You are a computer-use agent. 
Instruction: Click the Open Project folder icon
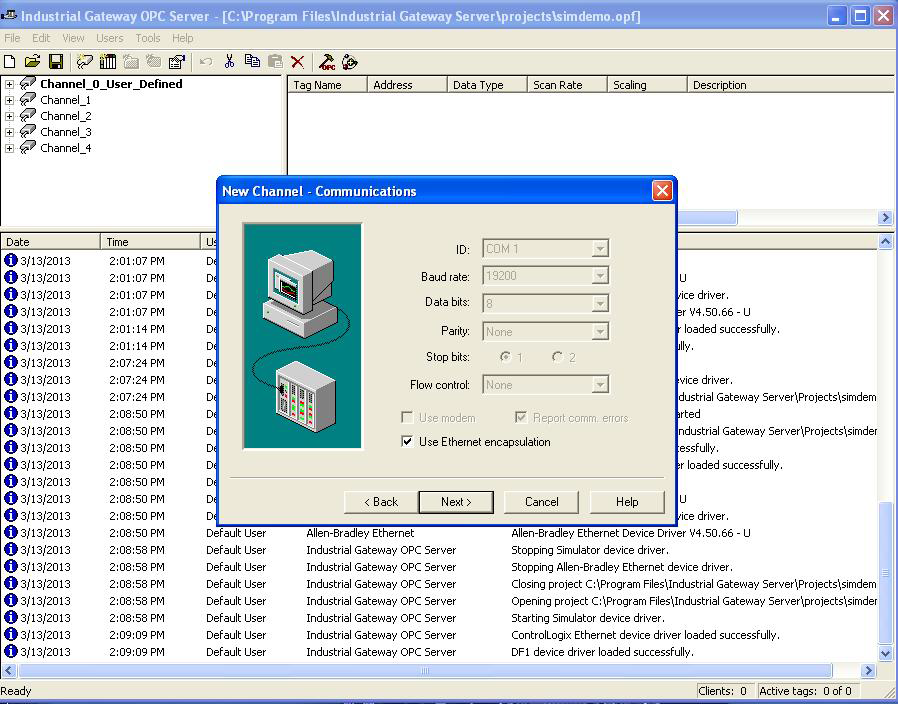(x=33, y=62)
